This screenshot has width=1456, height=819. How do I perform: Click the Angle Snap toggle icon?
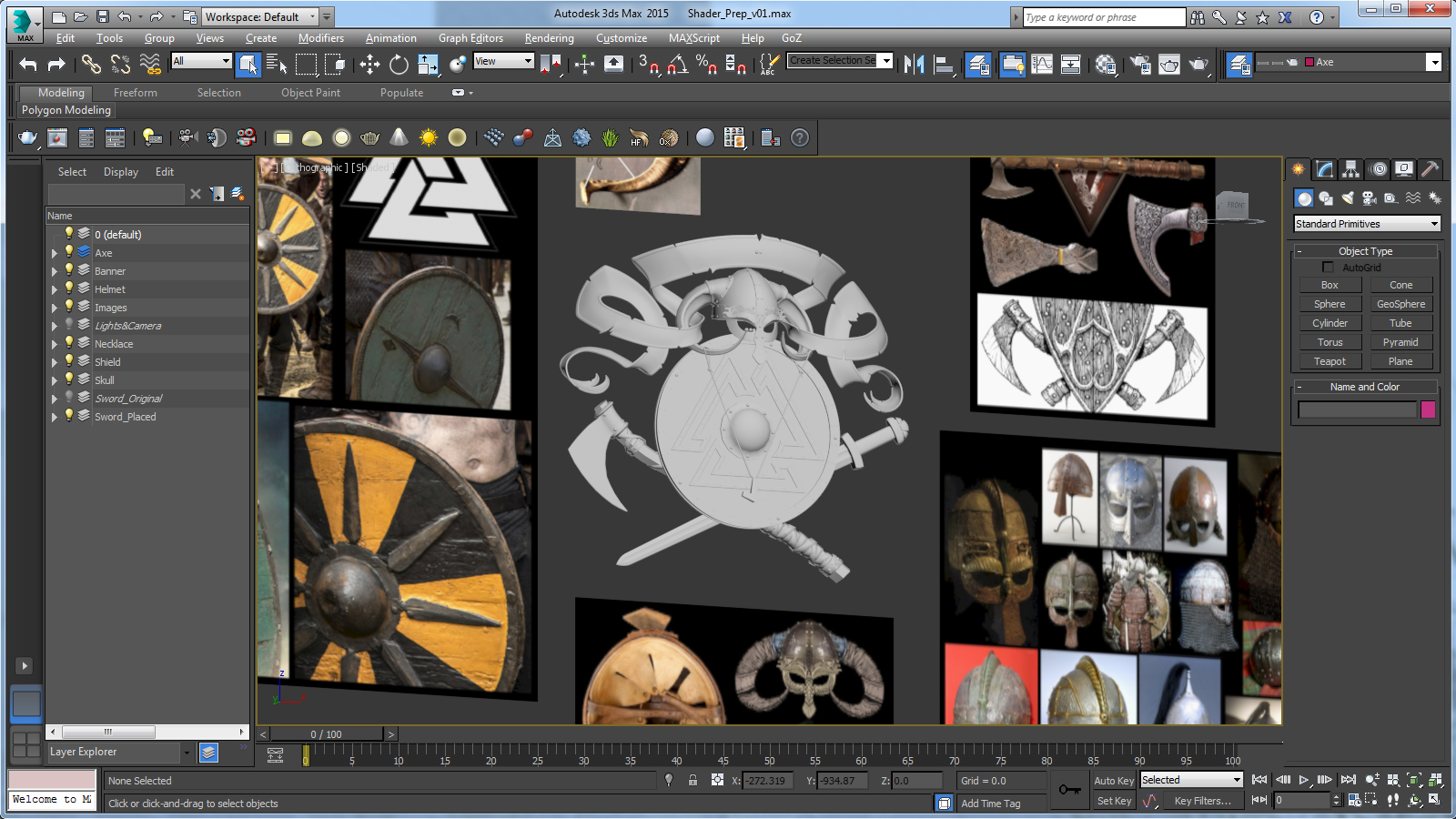click(x=677, y=64)
